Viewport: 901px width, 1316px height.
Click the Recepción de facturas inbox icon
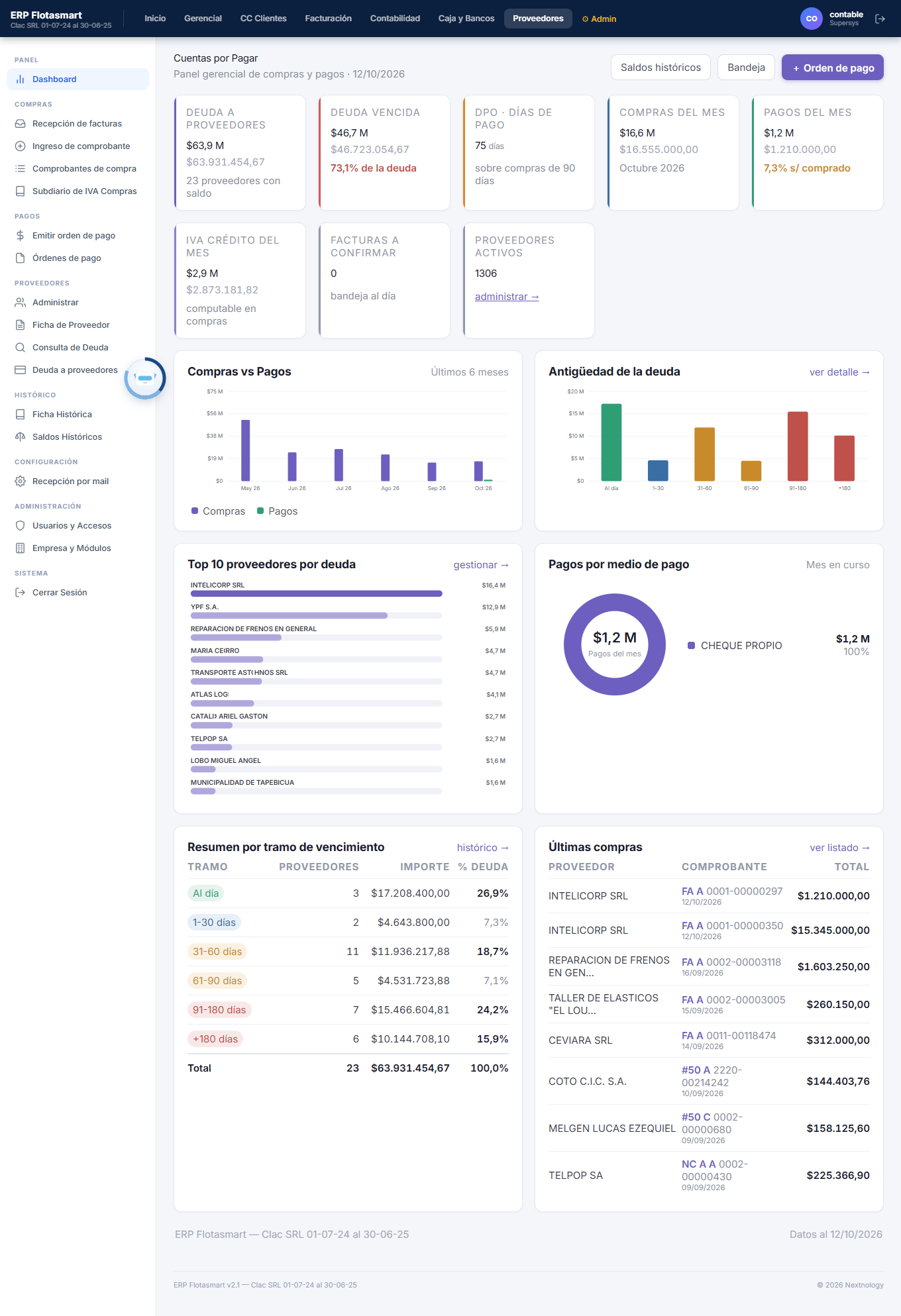(20, 124)
